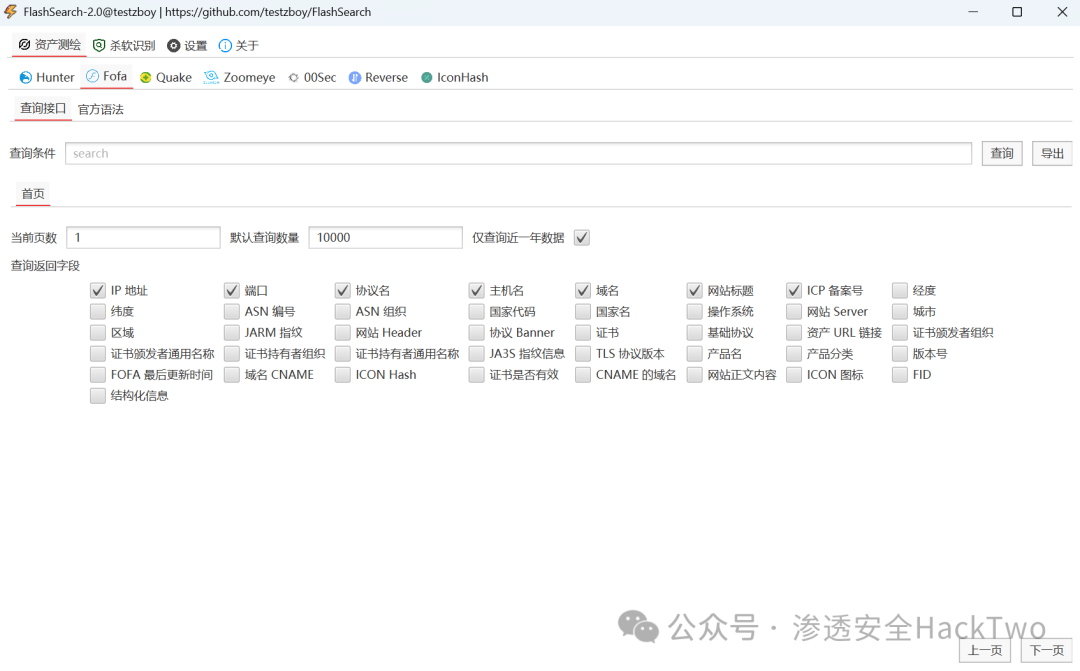Switch to the Reverse tab
The image size is (1080, 671).
pyautogui.click(x=378, y=77)
